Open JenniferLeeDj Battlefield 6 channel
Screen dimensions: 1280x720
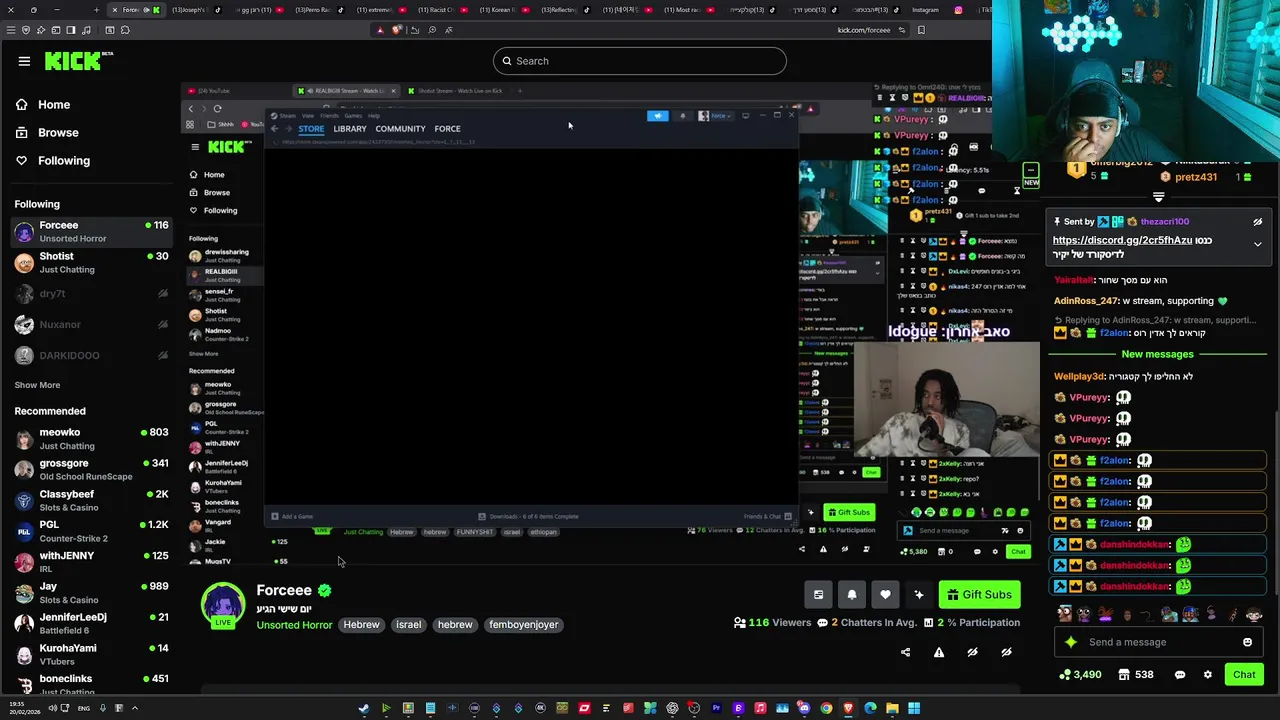pyautogui.click(x=90, y=624)
